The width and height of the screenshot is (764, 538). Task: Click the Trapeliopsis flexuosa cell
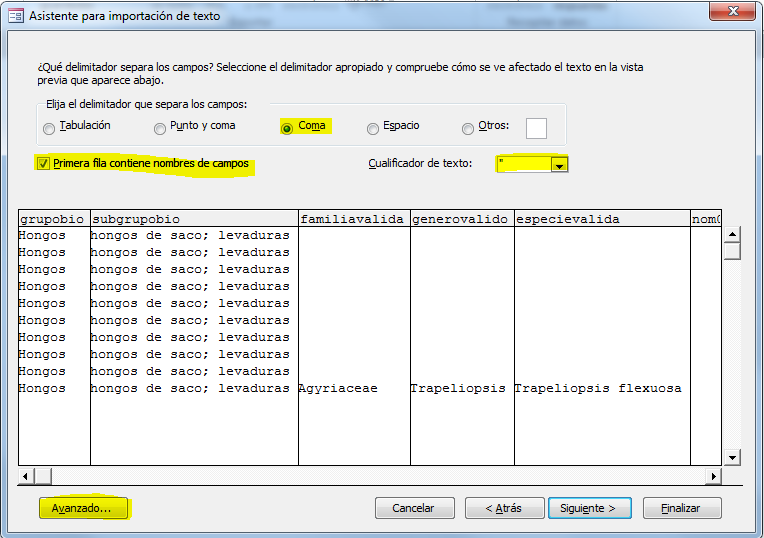pyautogui.click(x=598, y=388)
